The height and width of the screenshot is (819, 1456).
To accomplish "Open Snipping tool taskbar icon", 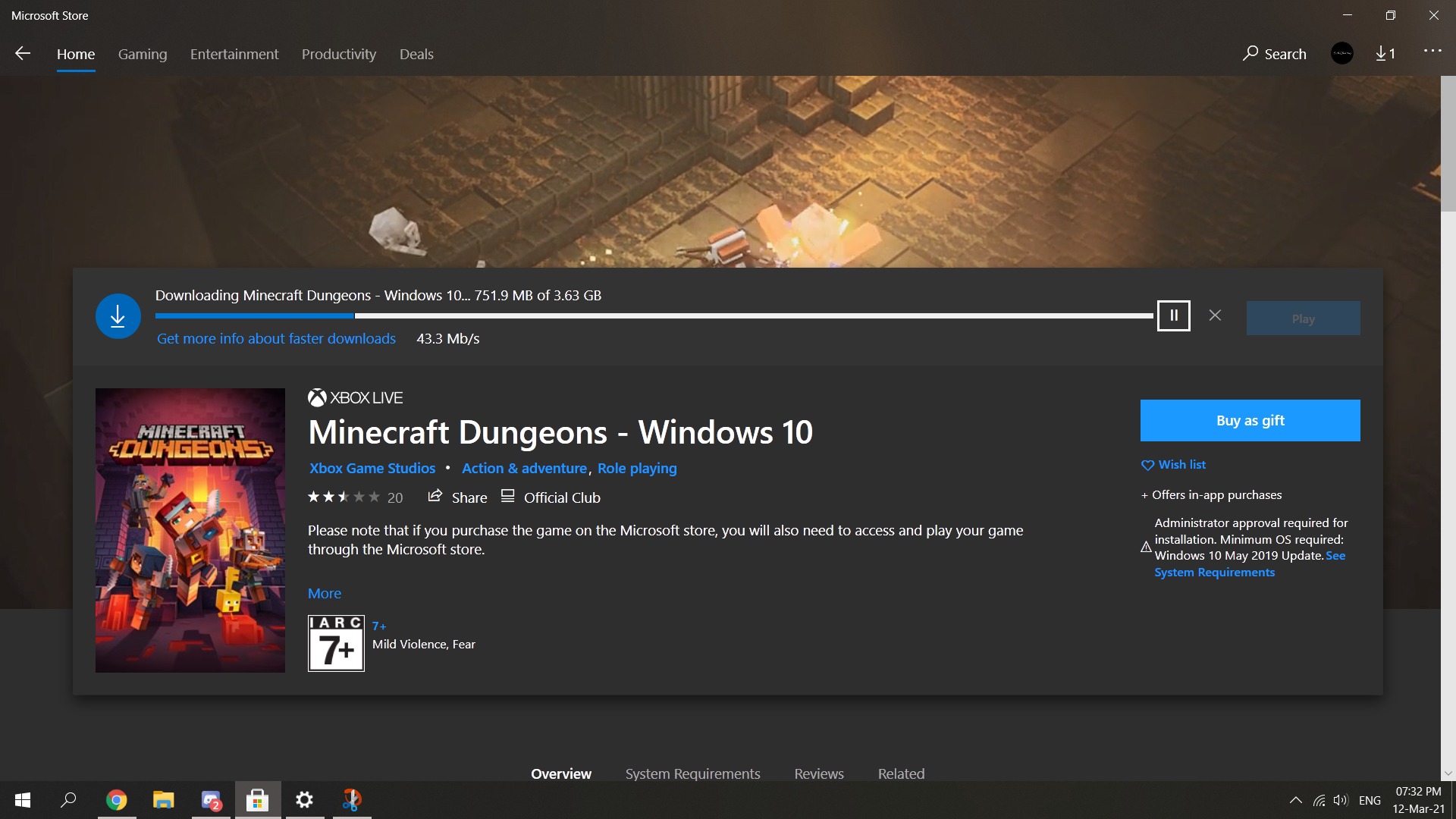I will (352, 800).
